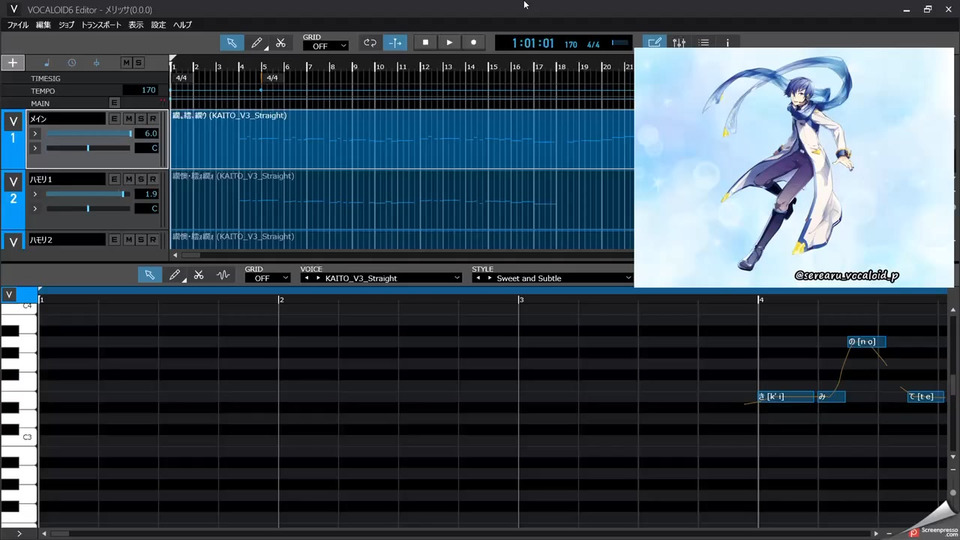Open ジョブ menu

tap(66, 24)
